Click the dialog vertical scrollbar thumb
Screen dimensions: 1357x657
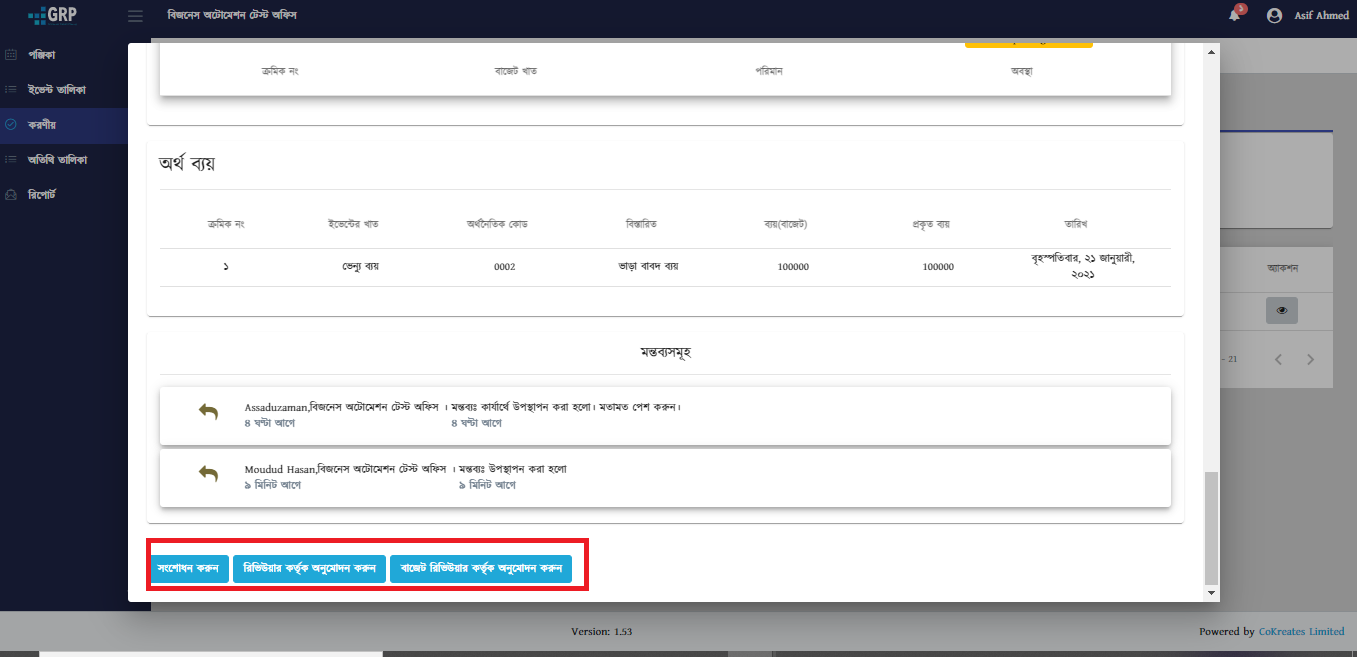(1212, 528)
